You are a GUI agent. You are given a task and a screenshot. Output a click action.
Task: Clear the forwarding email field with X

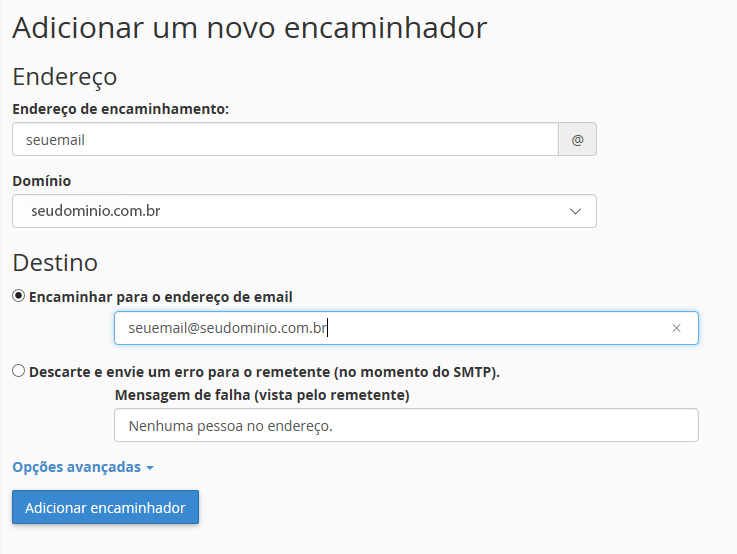point(676,328)
